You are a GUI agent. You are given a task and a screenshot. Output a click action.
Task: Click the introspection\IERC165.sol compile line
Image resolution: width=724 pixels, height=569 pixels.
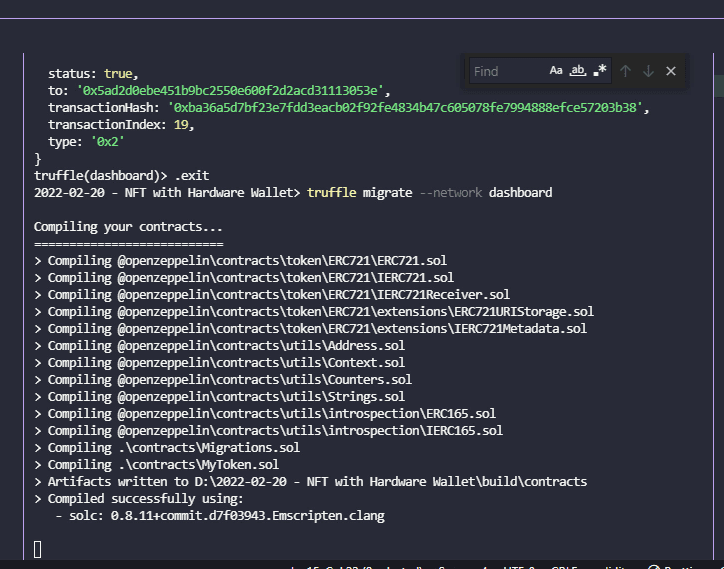click(268, 430)
